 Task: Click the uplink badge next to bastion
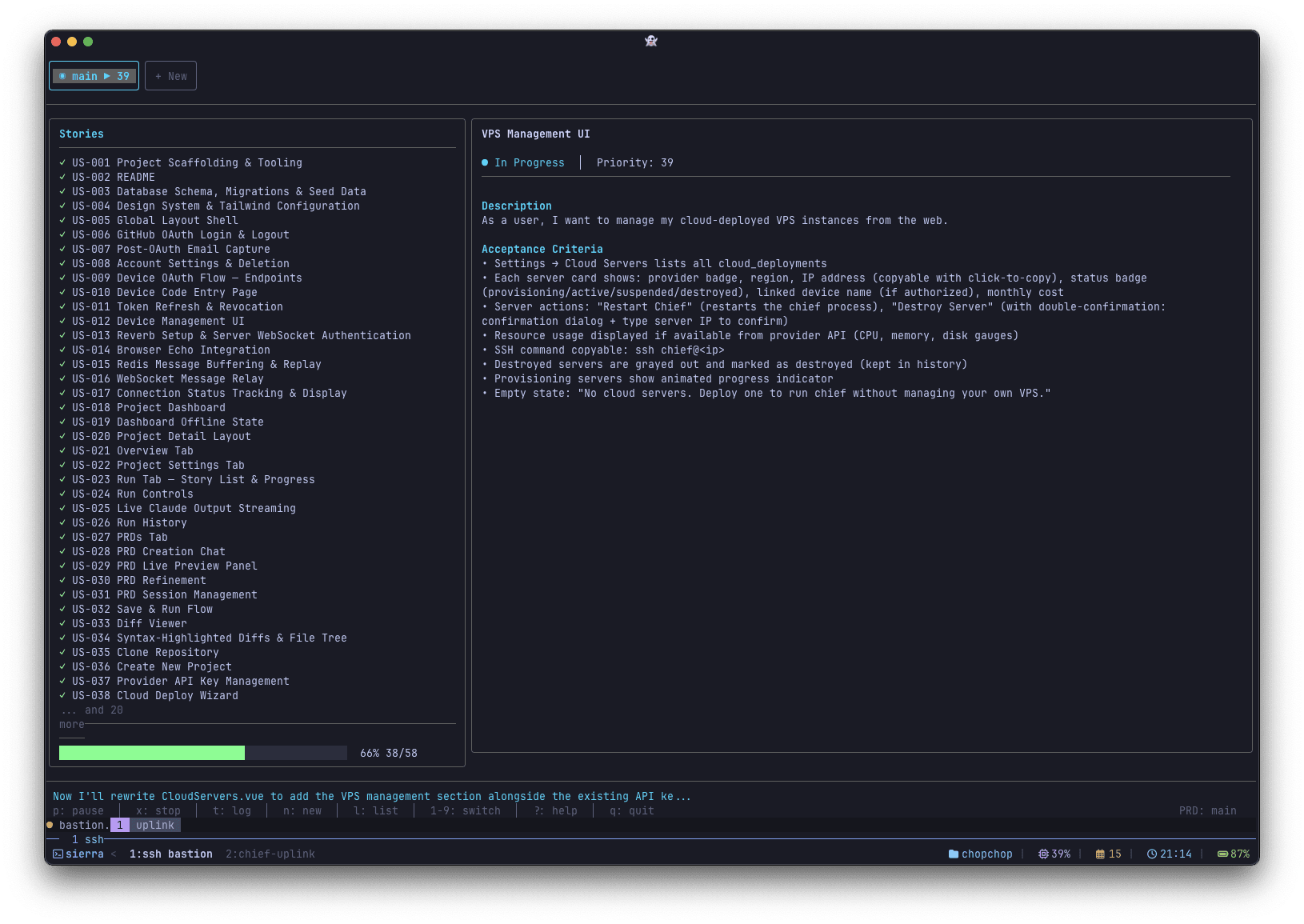(x=155, y=825)
